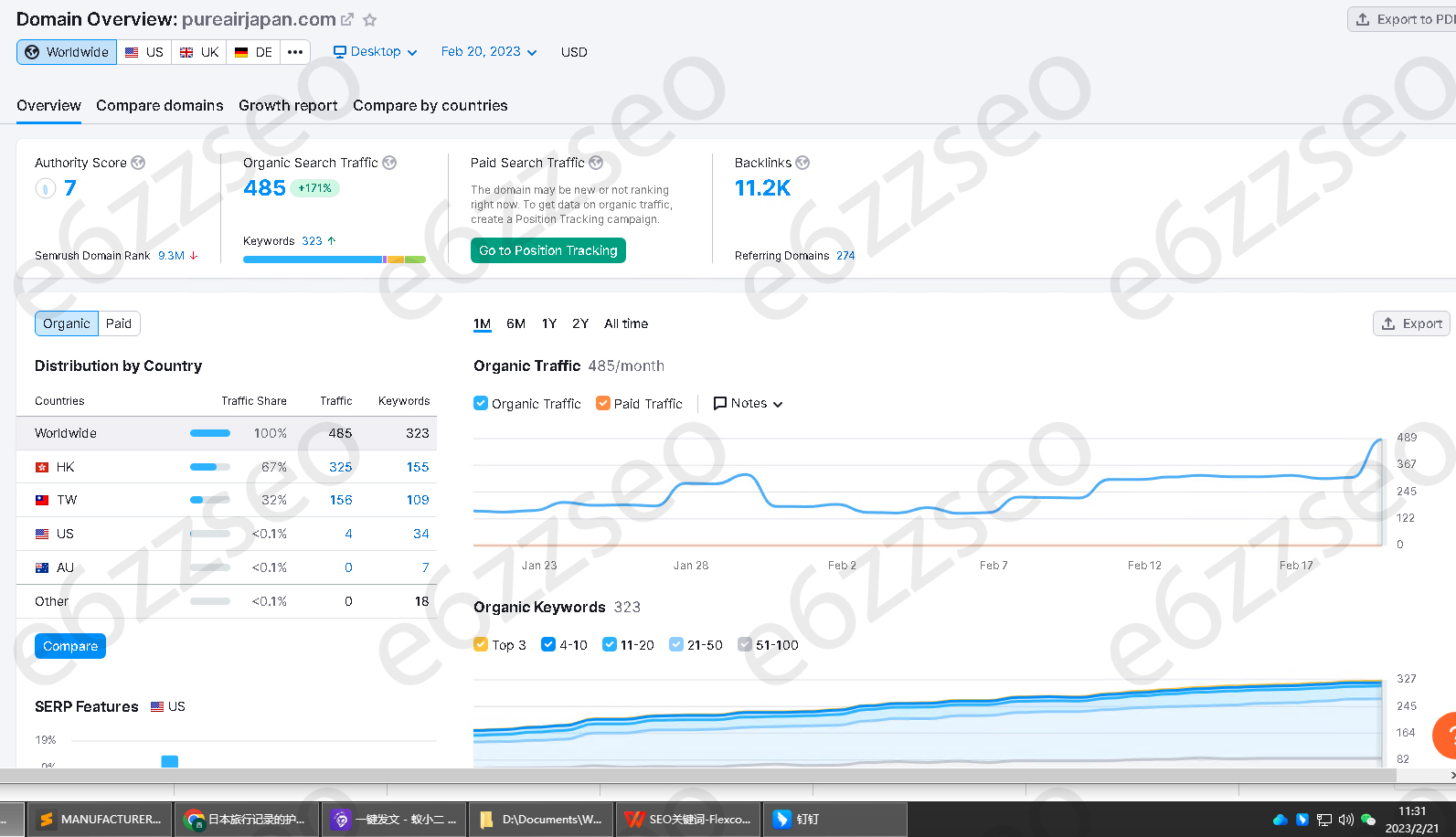The image size is (1456, 837).
Task: Toggle Organic Traffic checkbox
Action: [x=481, y=403]
